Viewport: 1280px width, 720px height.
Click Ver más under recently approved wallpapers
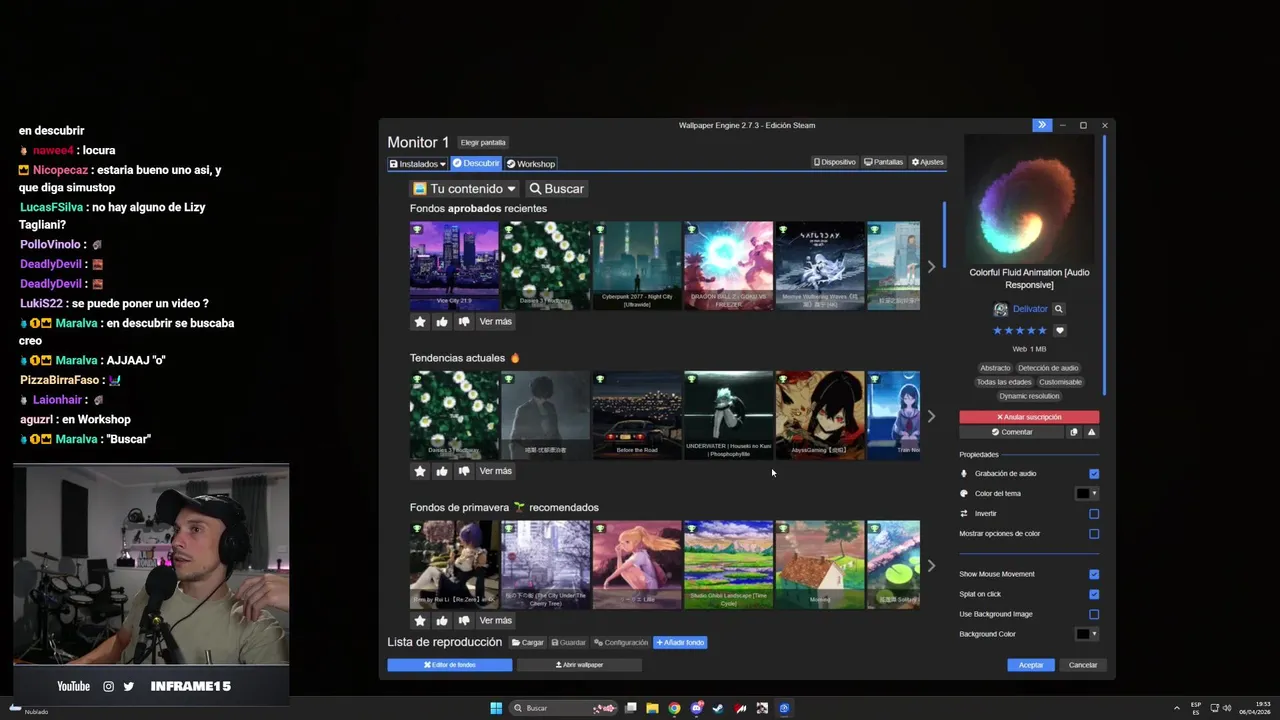point(495,321)
